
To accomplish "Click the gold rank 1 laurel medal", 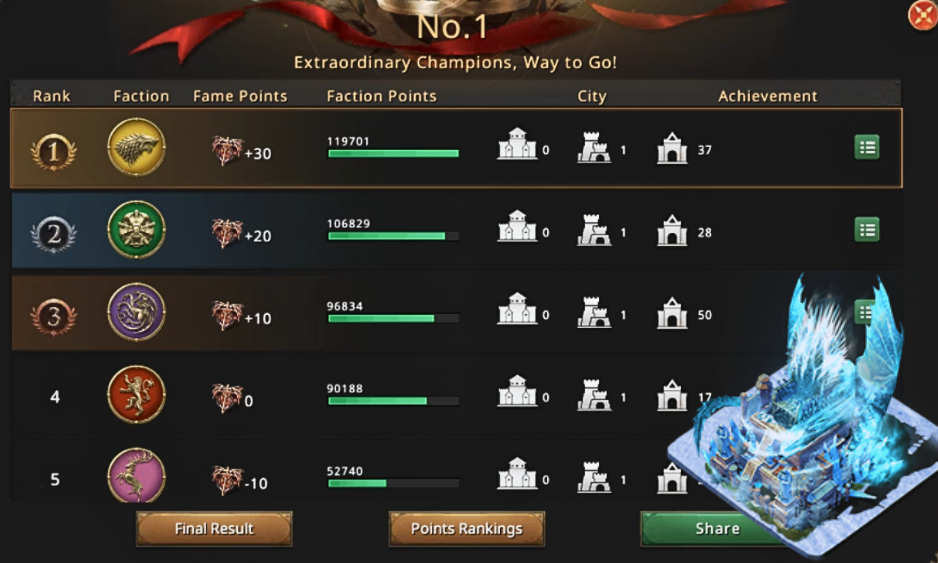I will pyautogui.click(x=53, y=151).
